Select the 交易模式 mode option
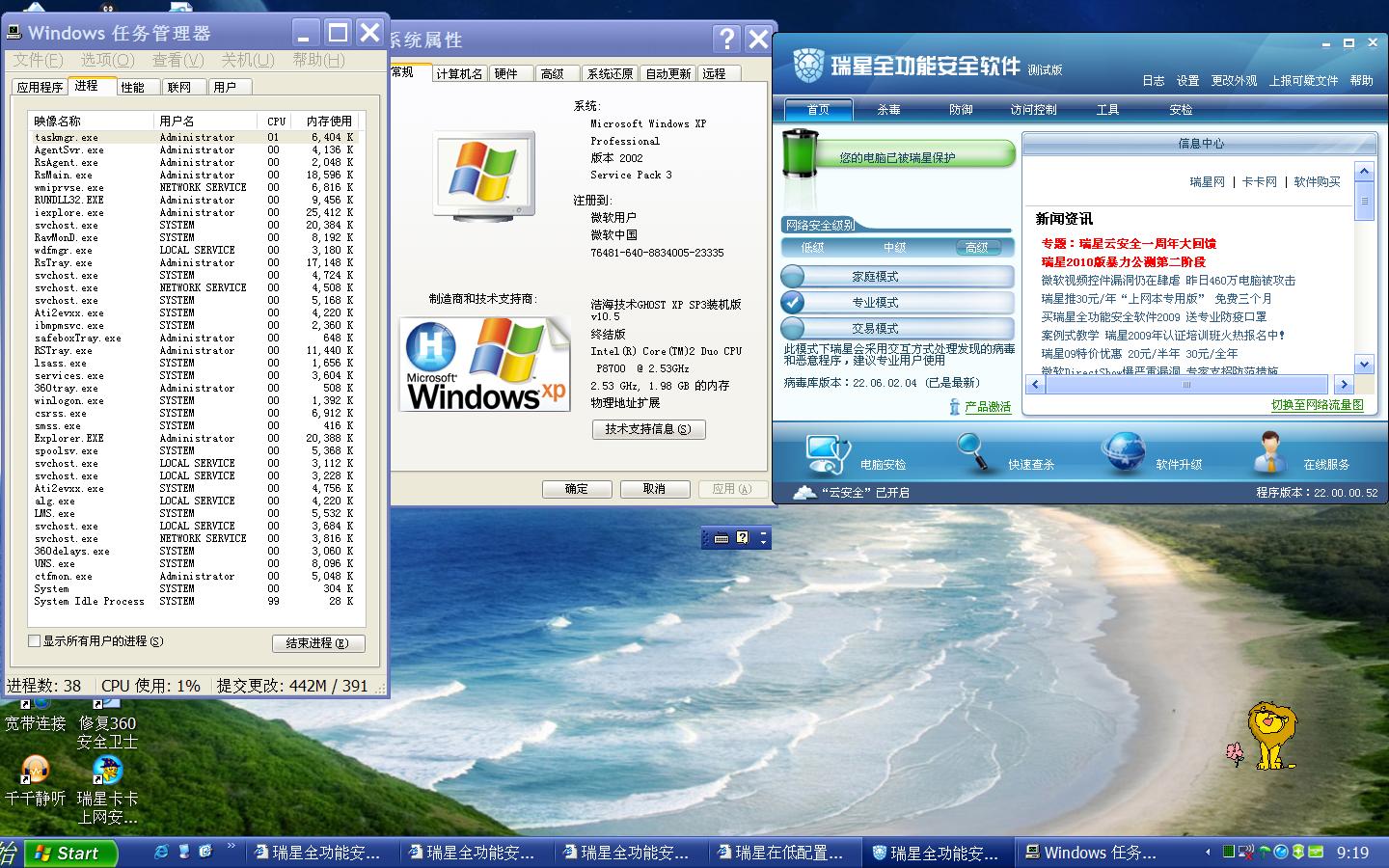This screenshot has height=868, width=1389. pos(897,329)
